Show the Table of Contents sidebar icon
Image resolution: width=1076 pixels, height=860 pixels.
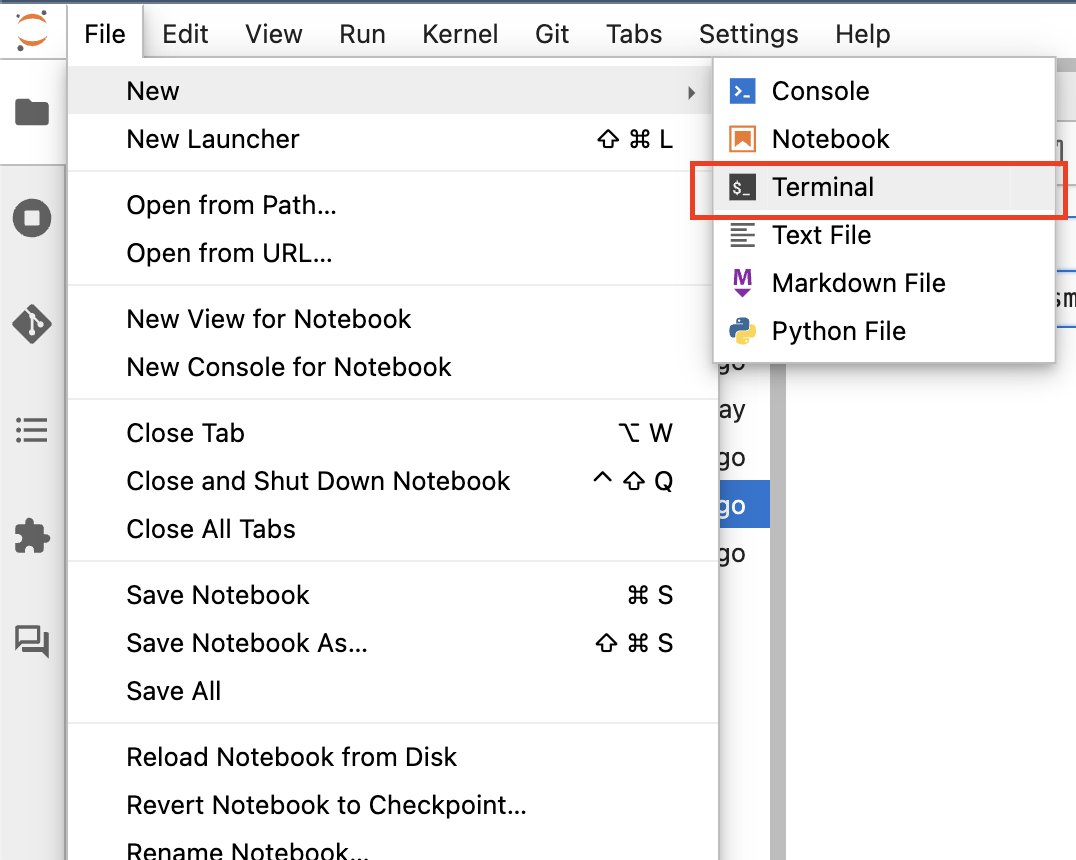pyautogui.click(x=32, y=430)
